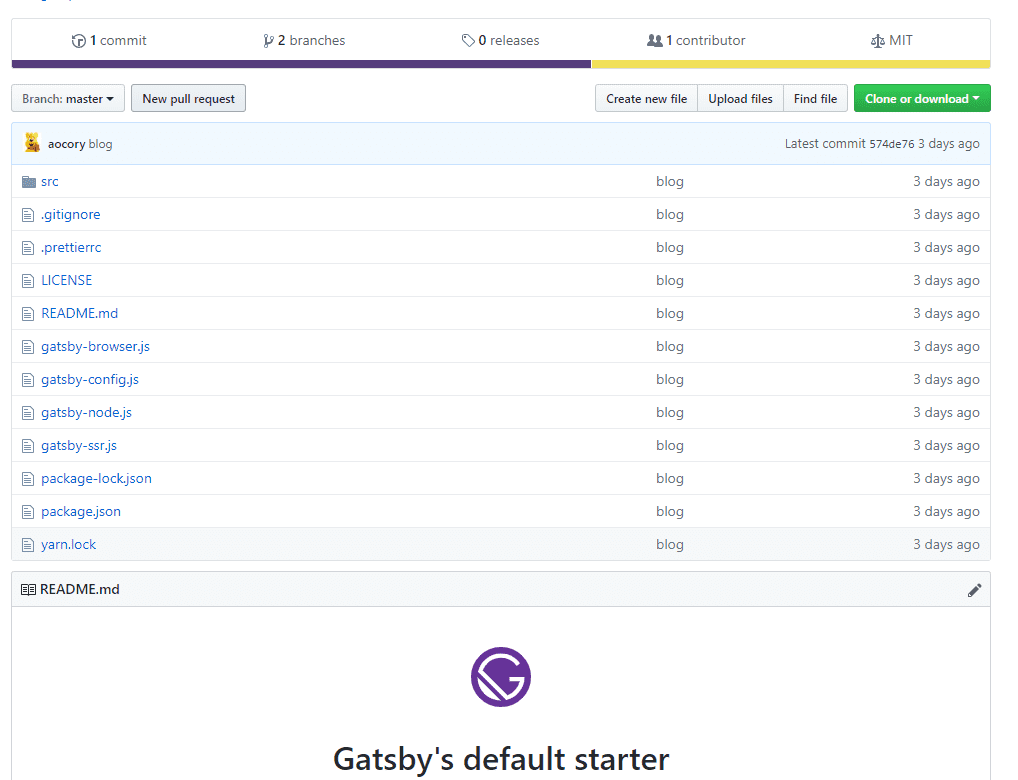Image resolution: width=1018 pixels, height=780 pixels.
Task: Edit README with the pencil icon
Action: [974, 590]
